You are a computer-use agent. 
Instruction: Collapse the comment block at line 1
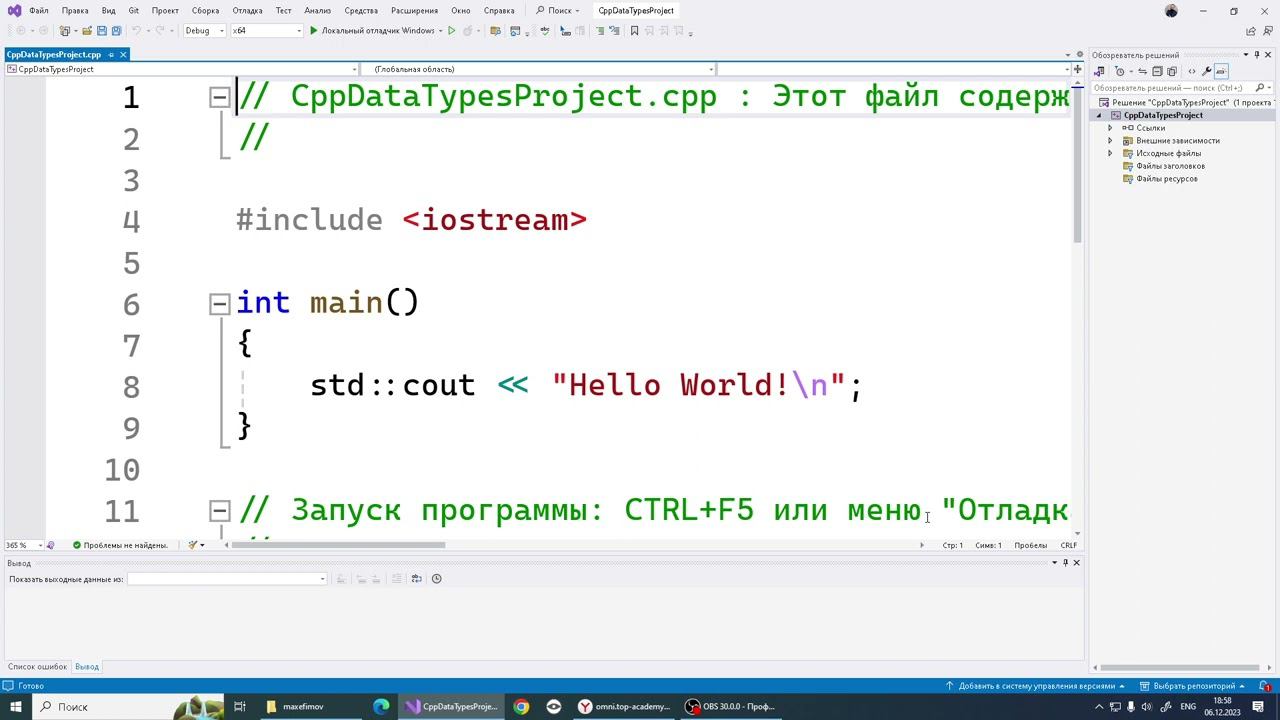pos(219,97)
